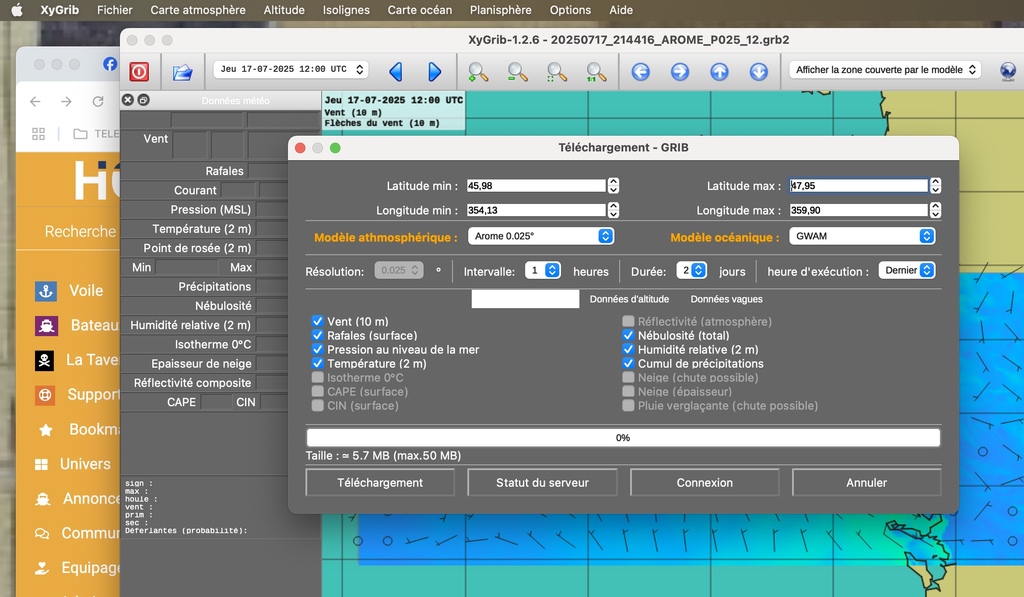Click the Latitude max input field

pos(858,186)
